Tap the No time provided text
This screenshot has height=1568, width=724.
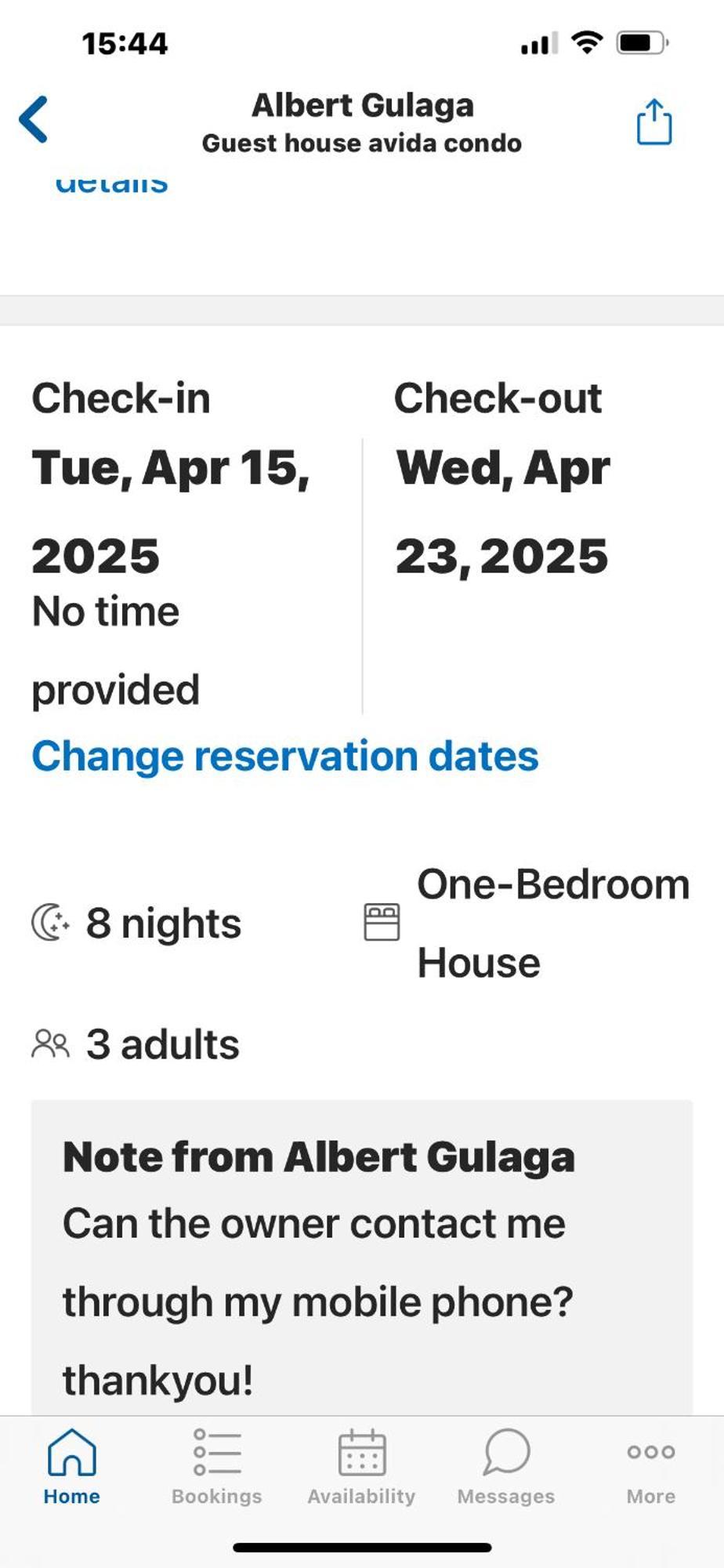point(116,651)
